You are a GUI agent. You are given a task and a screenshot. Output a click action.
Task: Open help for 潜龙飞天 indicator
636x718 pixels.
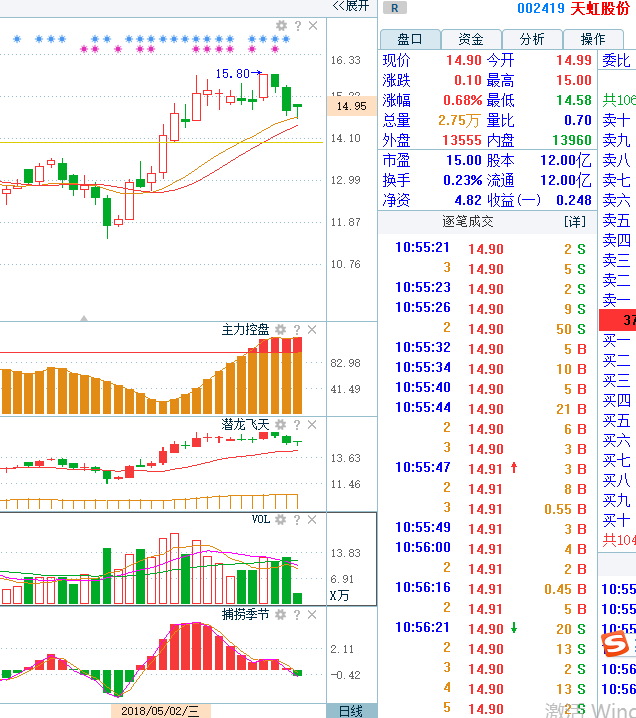point(297,424)
